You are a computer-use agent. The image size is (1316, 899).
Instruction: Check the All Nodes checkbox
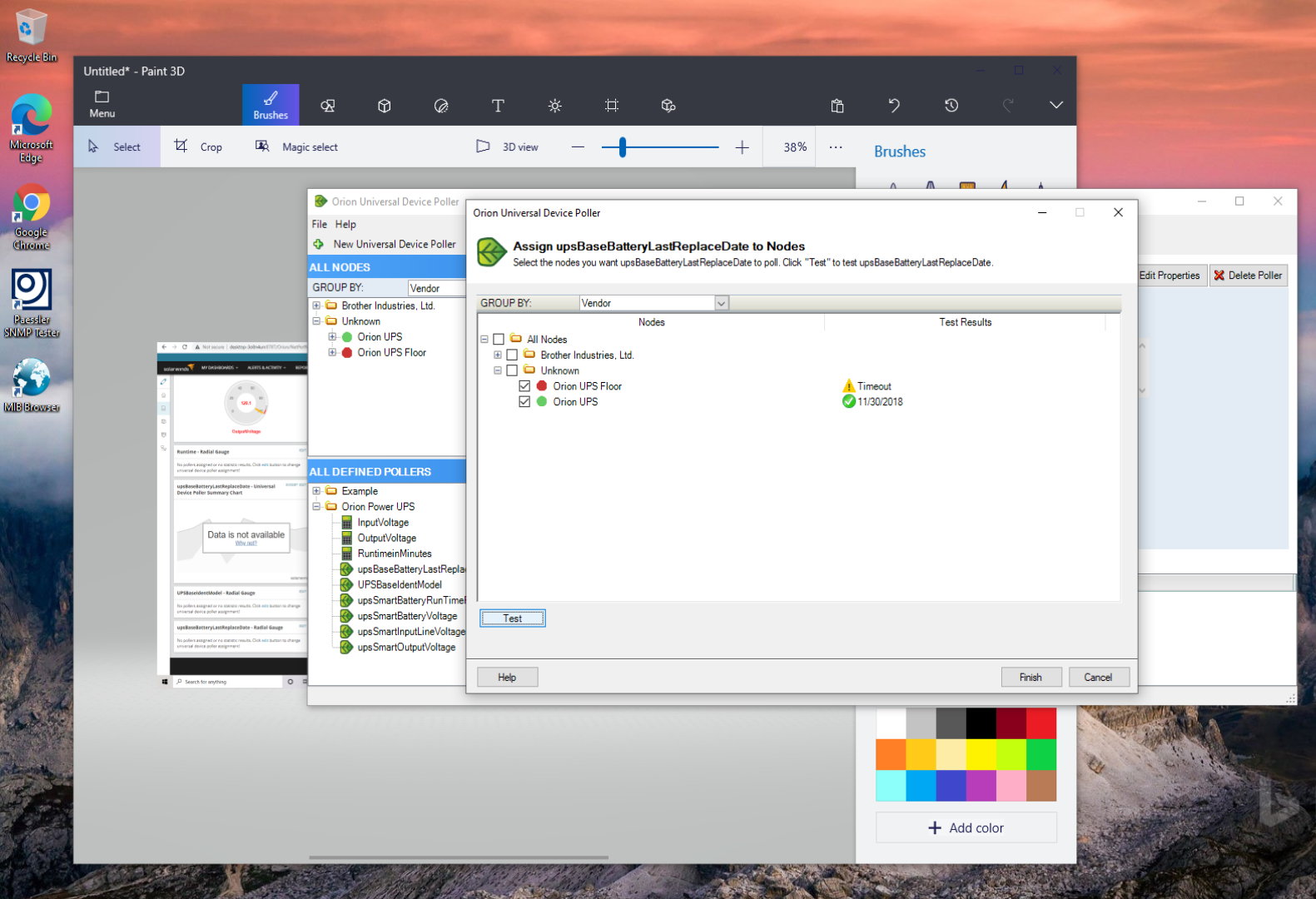(499, 340)
